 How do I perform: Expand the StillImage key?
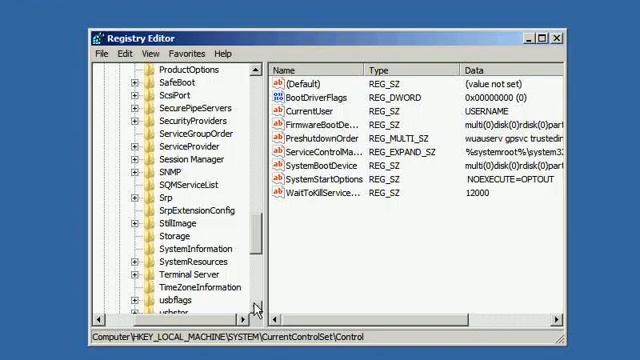point(135,224)
